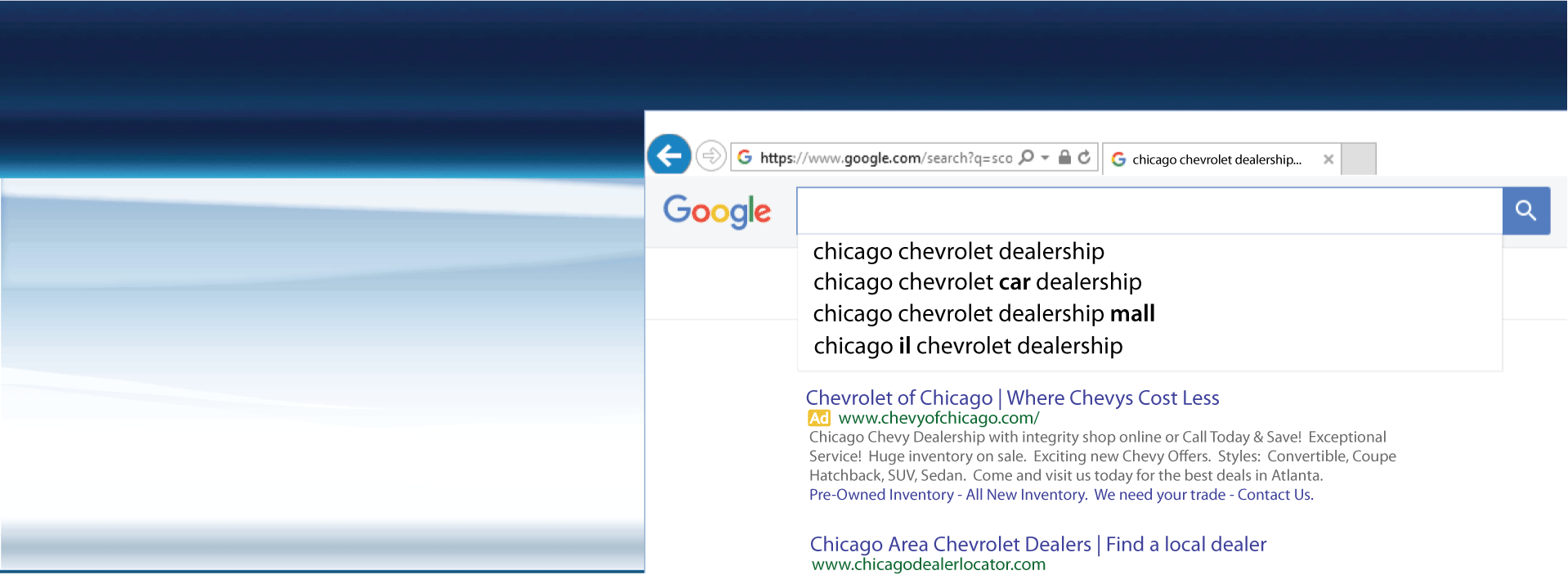
Task: Focus the Google search input box
Action: tap(1149, 211)
